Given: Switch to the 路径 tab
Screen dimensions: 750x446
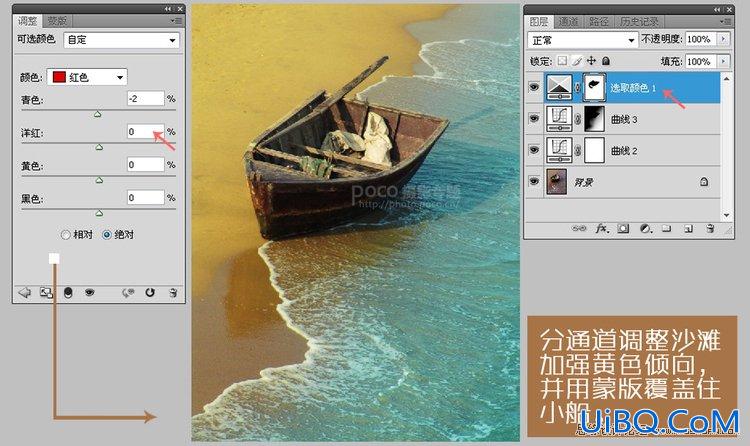Looking at the screenshot, I should (x=598, y=22).
